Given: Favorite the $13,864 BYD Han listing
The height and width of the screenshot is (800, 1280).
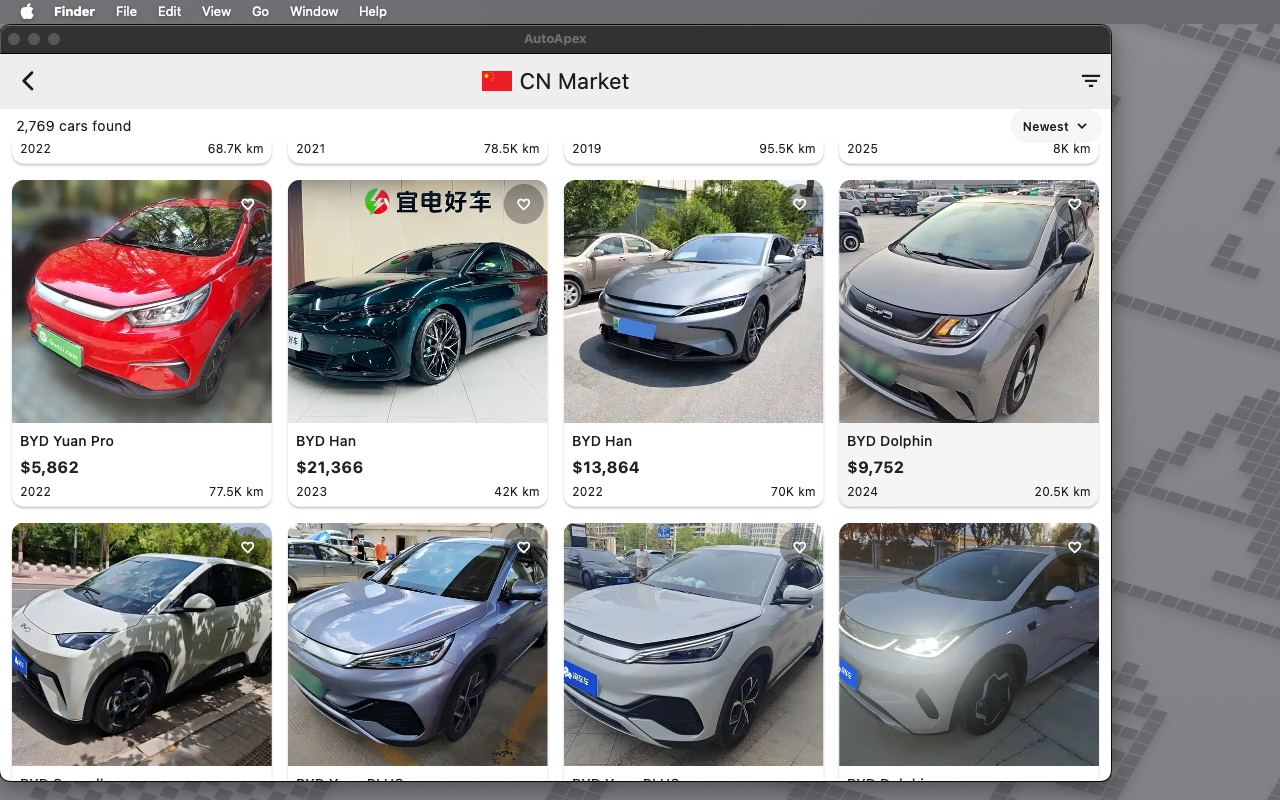Looking at the screenshot, I should 800,204.
